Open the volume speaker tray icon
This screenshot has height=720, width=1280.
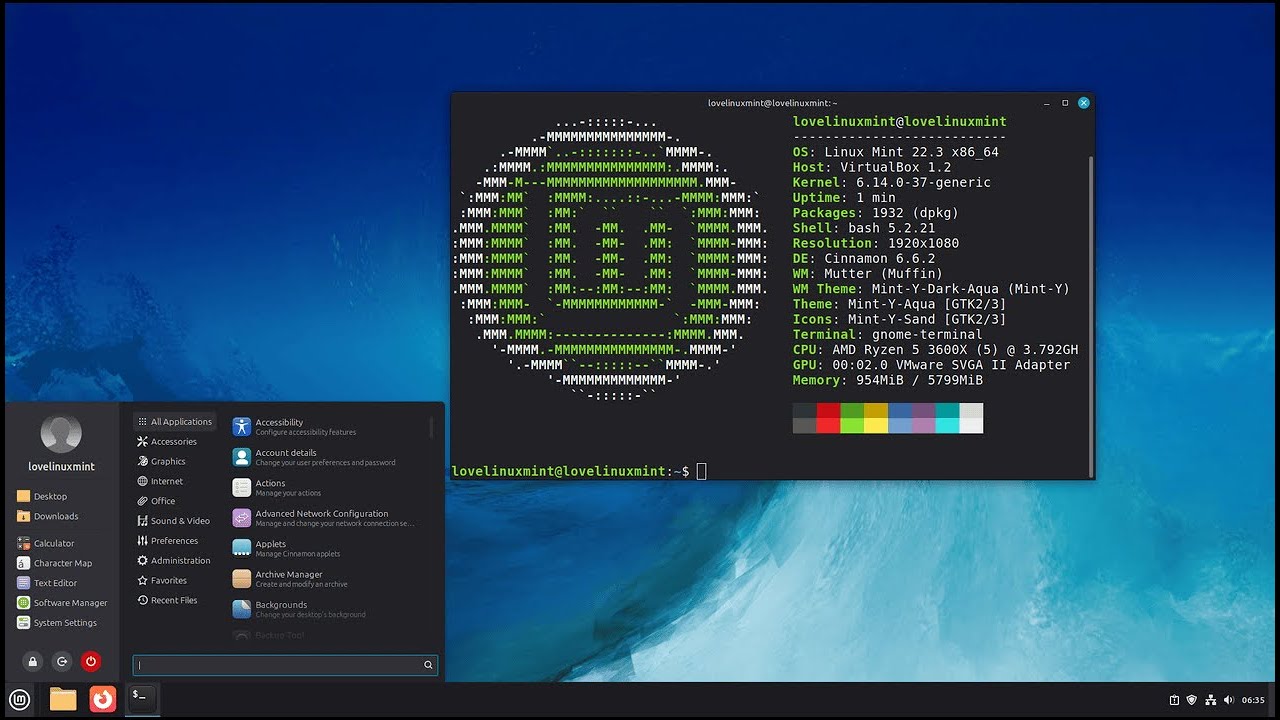pyautogui.click(x=1228, y=700)
